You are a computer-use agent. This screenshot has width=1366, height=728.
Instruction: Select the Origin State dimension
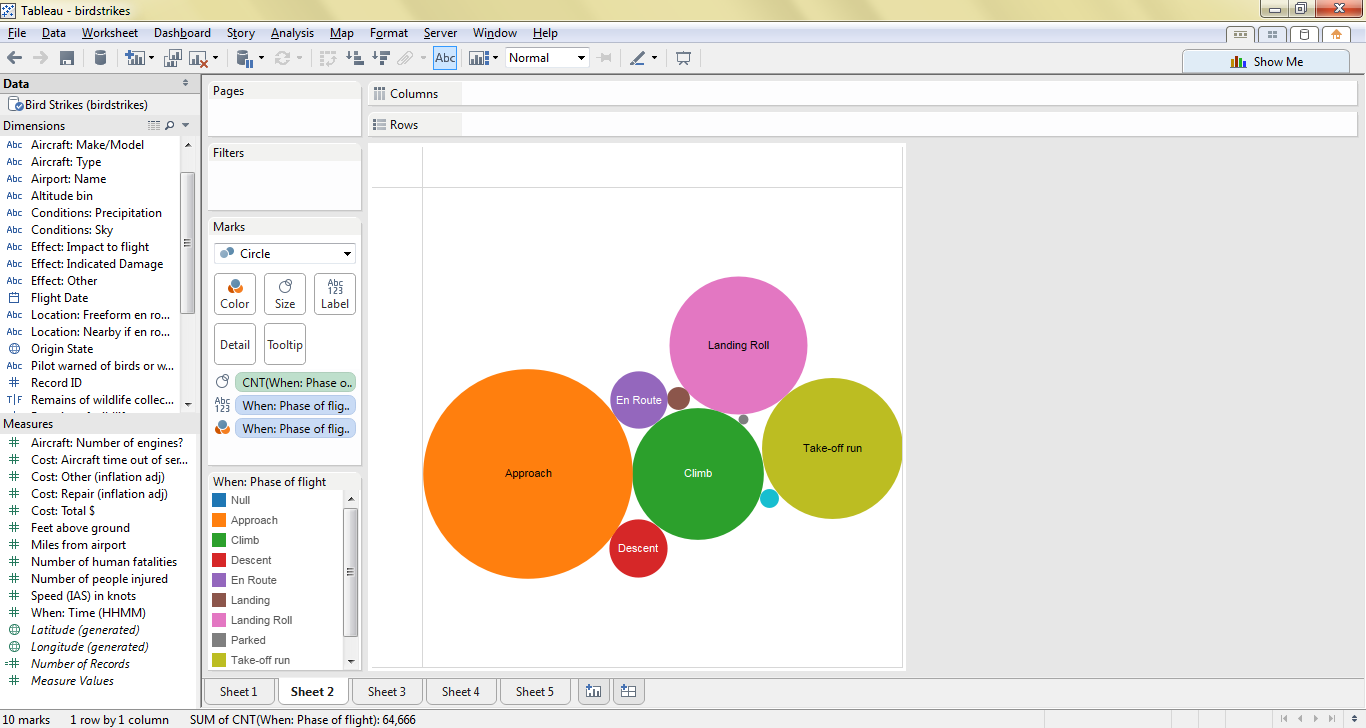(x=62, y=349)
